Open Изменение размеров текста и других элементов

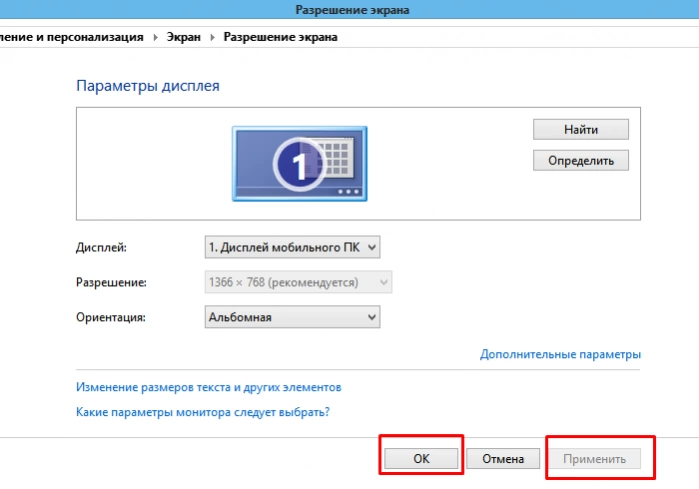(x=209, y=387)
